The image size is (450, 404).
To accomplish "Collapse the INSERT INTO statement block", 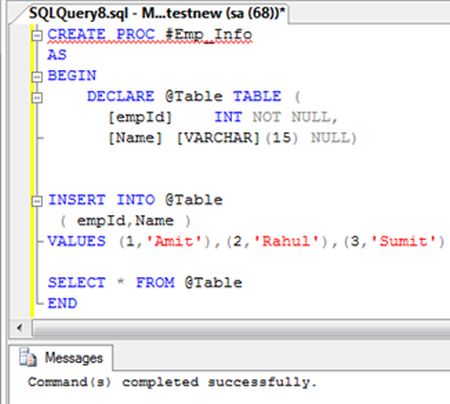I will (37, 201).
